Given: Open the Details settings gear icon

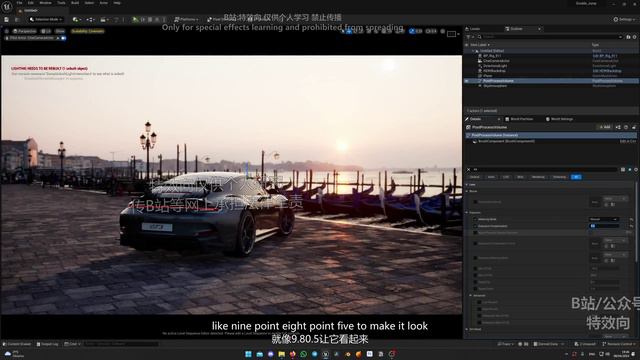Looking at the screenshot, I should (636, 169).
